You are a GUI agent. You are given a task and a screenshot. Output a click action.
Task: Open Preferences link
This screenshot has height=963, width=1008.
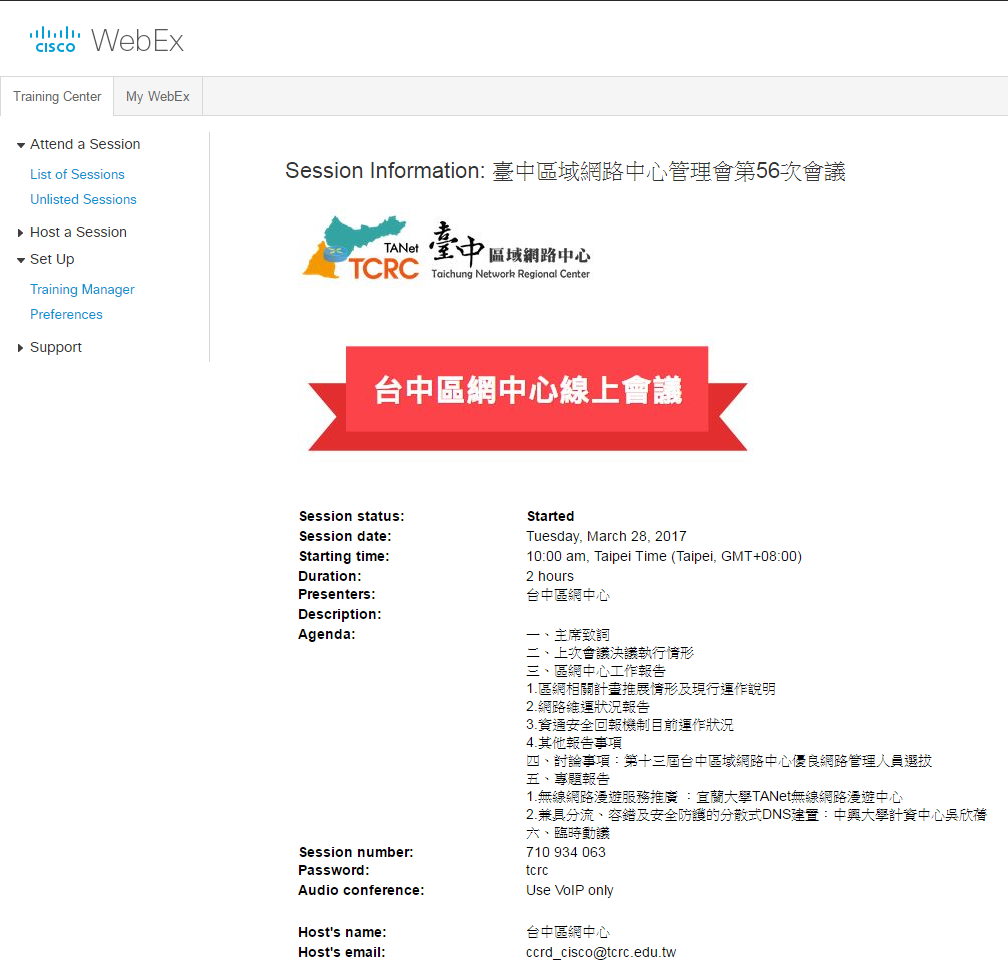66,314
